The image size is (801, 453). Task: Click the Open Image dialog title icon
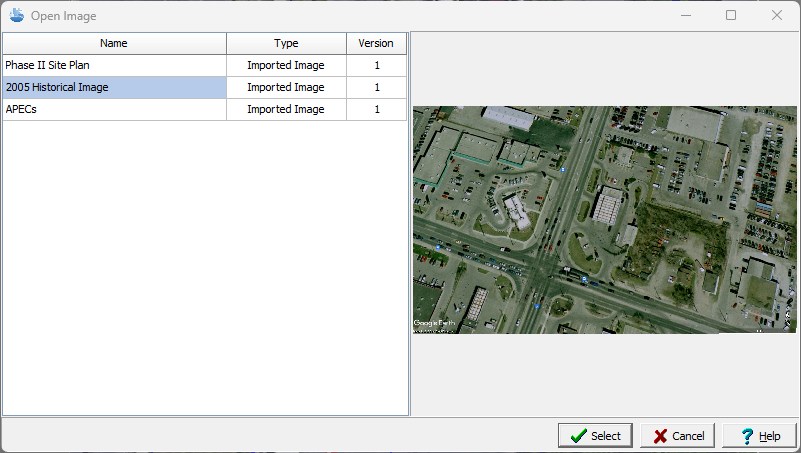click(17, 16)
